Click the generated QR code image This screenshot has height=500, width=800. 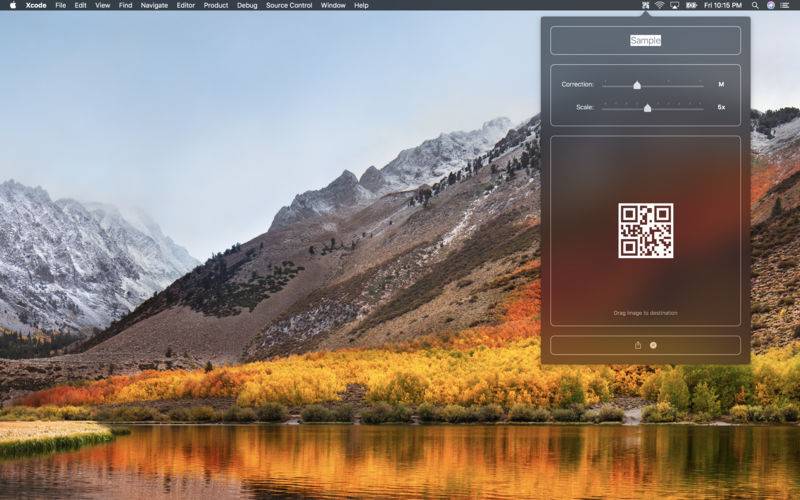coord(645,231)
